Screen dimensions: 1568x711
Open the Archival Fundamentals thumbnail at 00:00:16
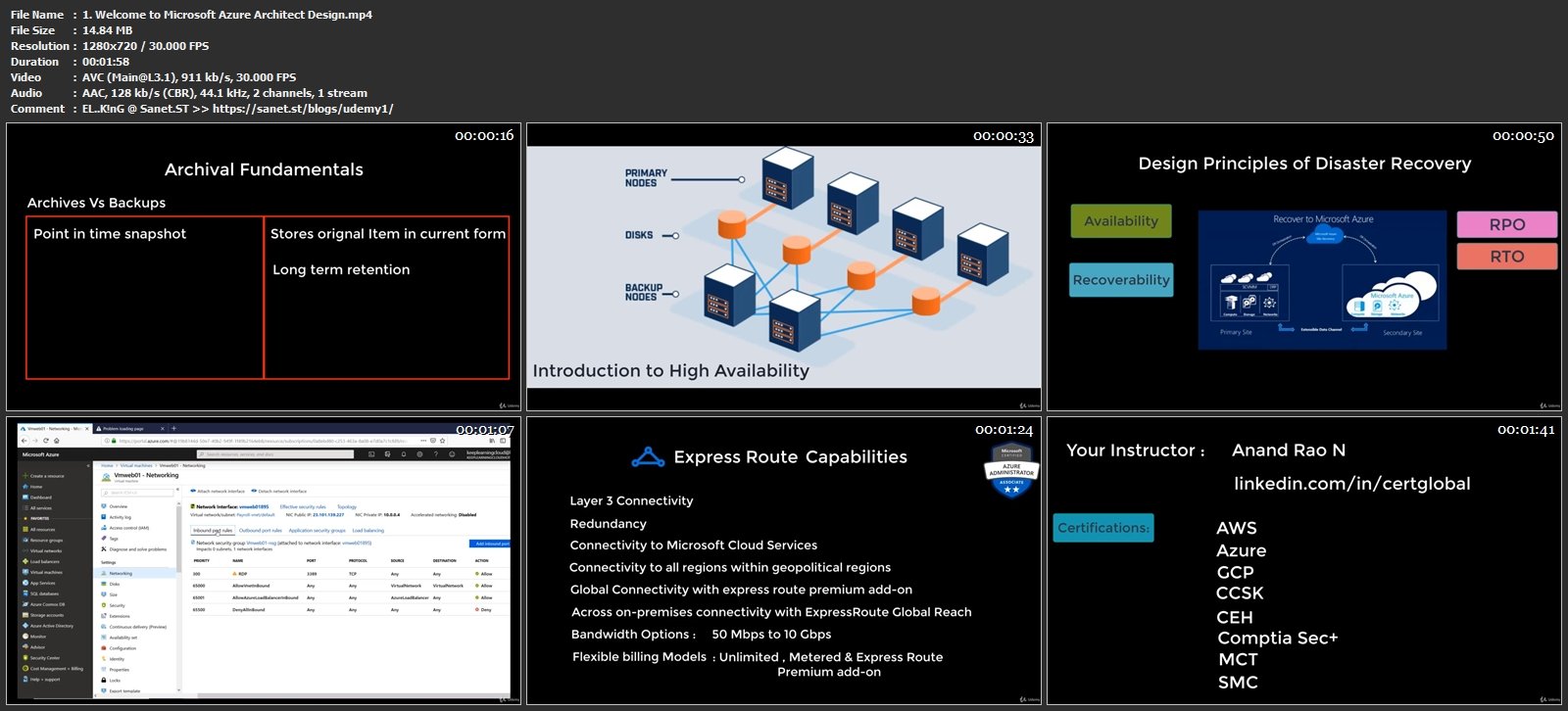(x=264, y=266)
